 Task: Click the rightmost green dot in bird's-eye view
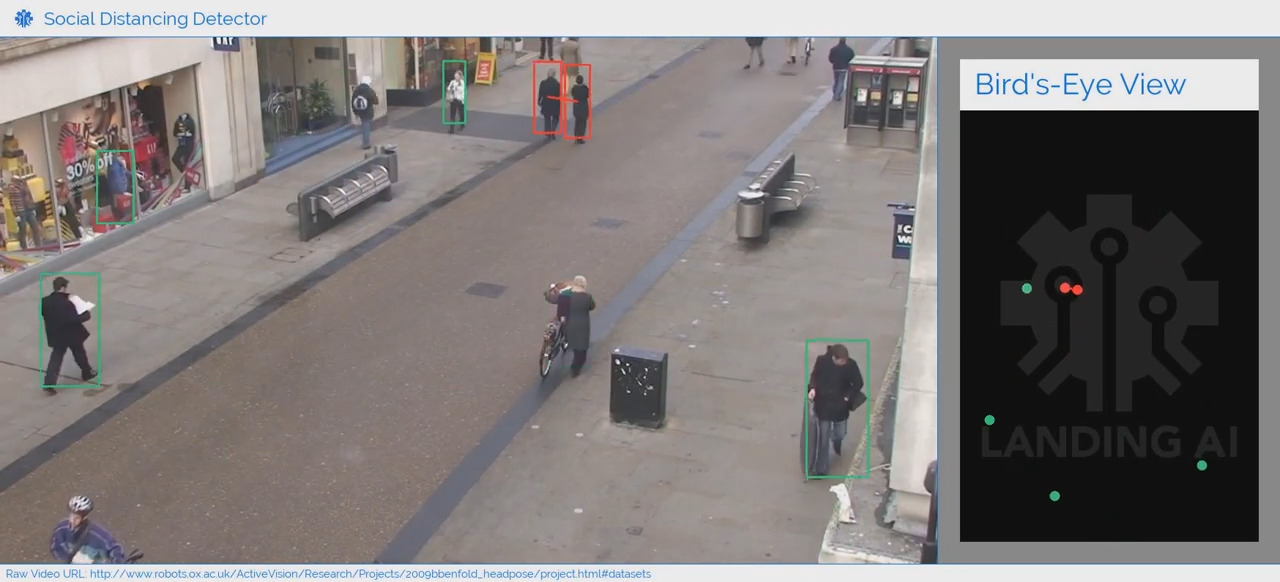point(1202,465)
